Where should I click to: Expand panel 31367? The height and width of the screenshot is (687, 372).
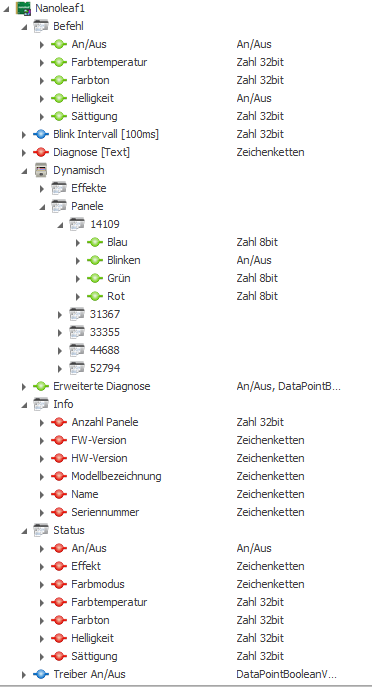60,315
